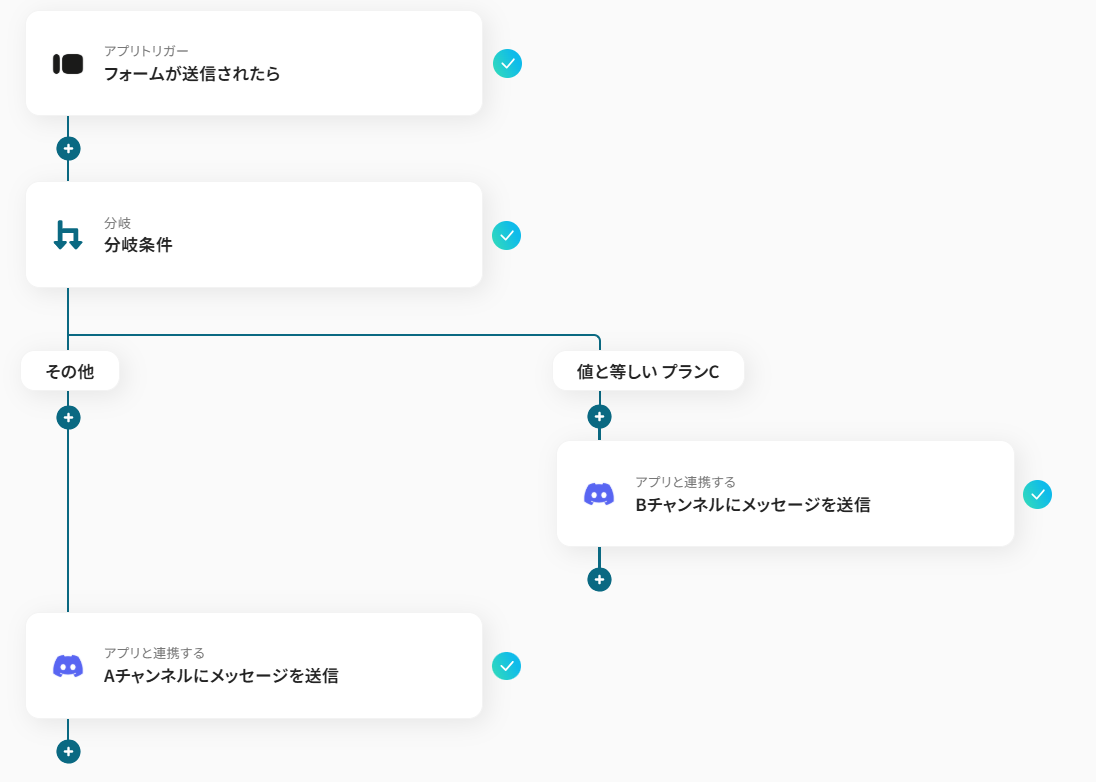Add step below A channel message card

pyautogui.click(x=68, y=751)
